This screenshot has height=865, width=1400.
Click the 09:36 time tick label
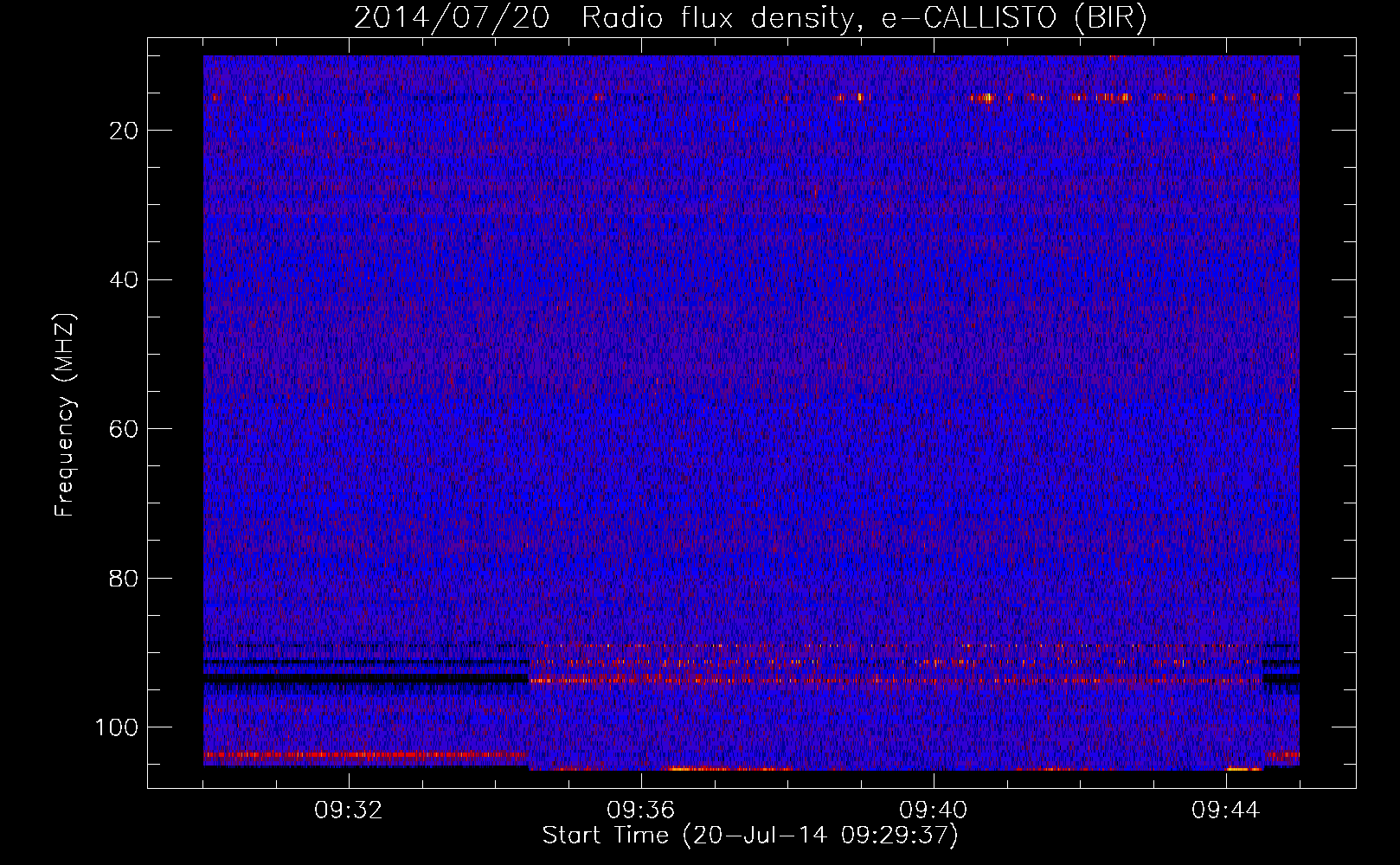(x=641, y=811)
